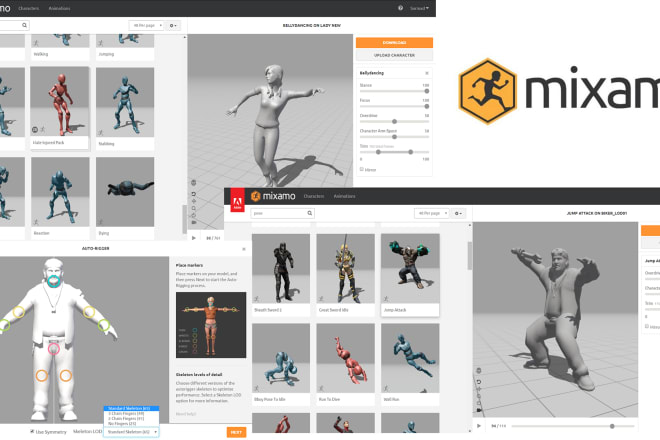Click Next button in Auto-Rigger
Screen dimensions: 660x440
click(x=237, y=432)
